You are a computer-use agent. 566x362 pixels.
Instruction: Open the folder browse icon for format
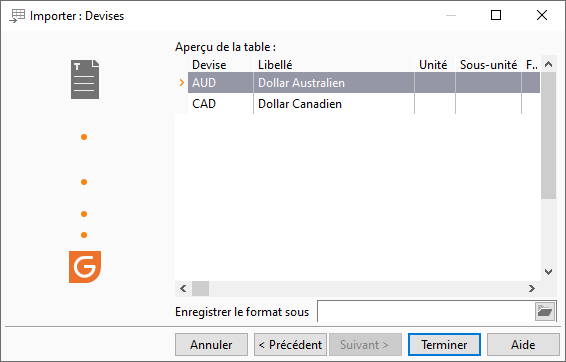545,311
